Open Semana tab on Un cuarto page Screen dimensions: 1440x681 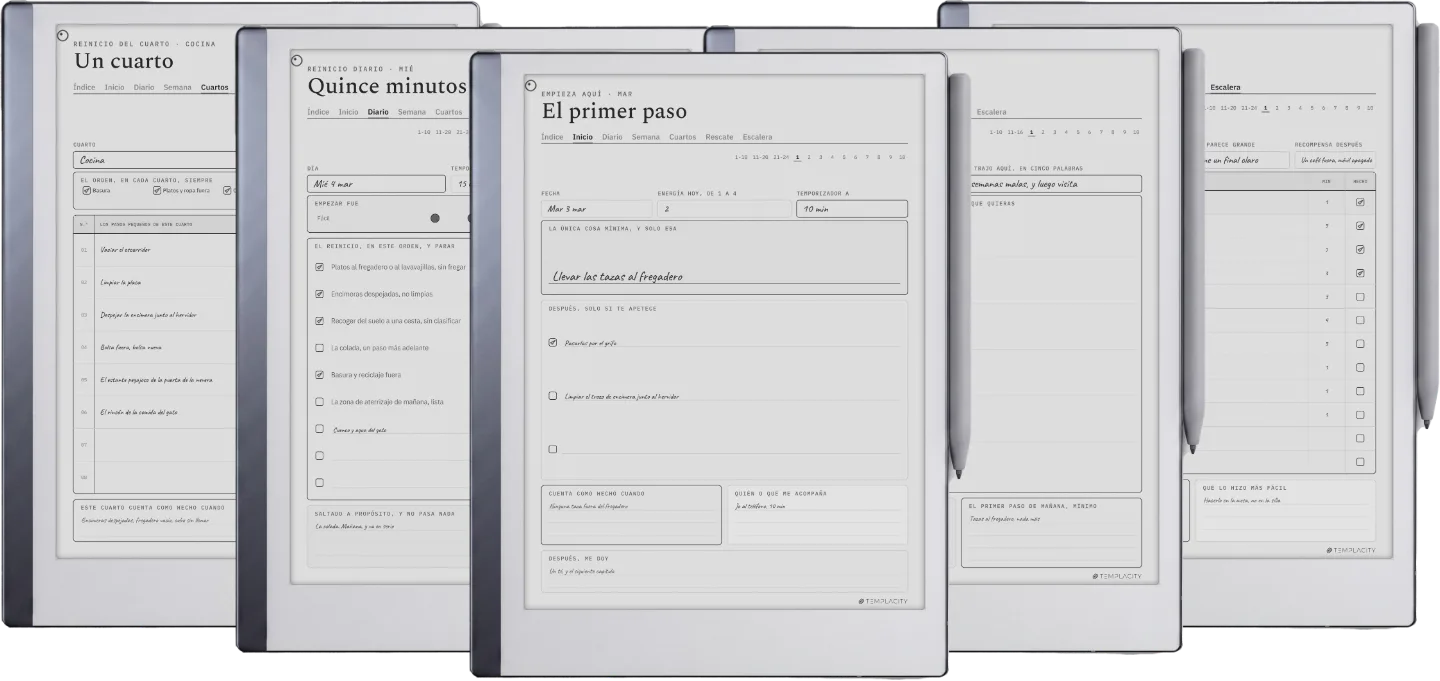pyautogui.click(x=178, y=87)
